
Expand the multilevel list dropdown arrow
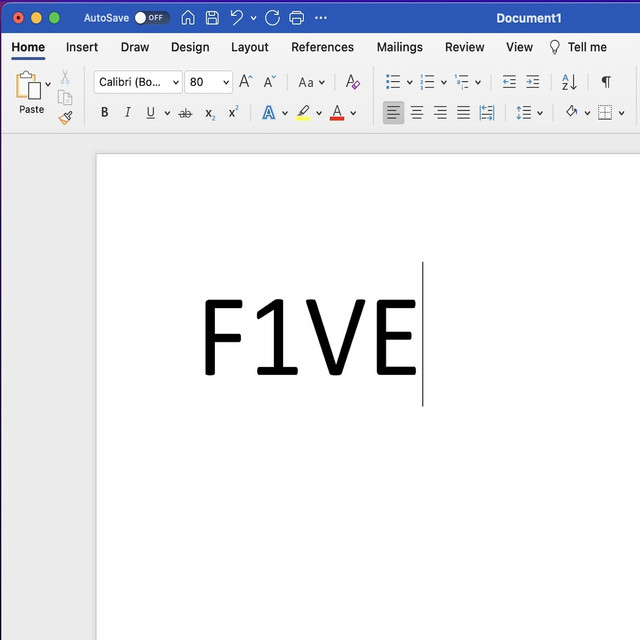(x=478, y=82)
